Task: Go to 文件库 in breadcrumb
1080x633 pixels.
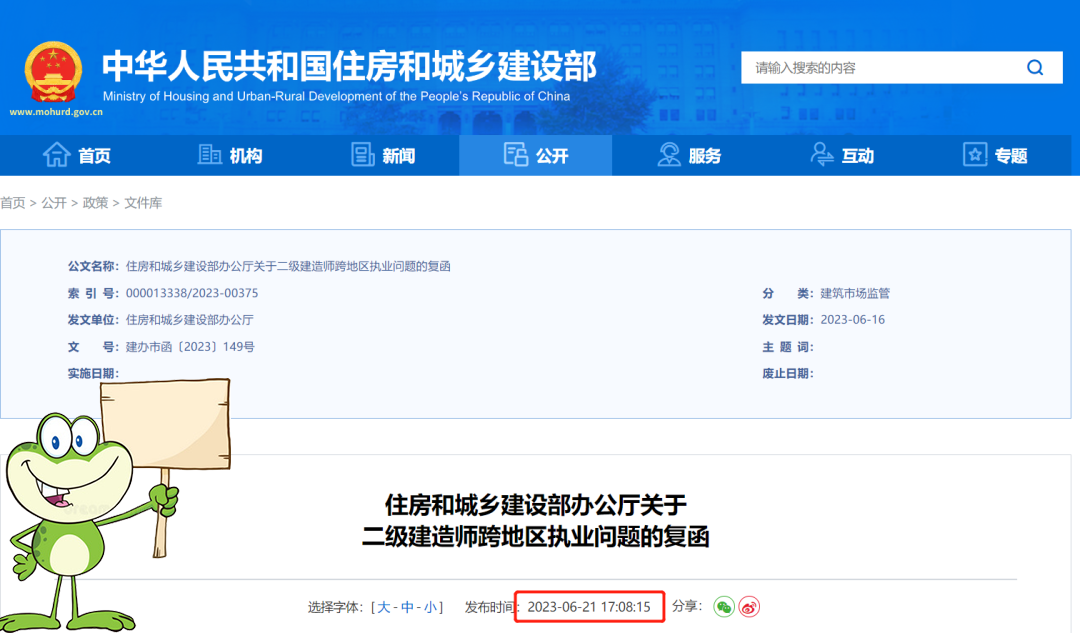Action: tap(143, 203)
